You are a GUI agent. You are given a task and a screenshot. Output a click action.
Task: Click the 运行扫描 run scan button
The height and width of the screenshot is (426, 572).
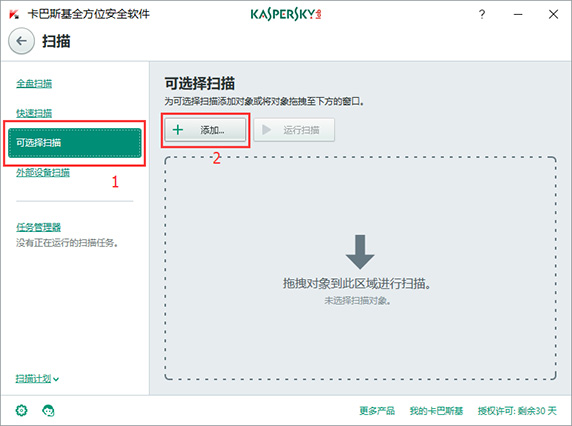(x=294, y=130)
